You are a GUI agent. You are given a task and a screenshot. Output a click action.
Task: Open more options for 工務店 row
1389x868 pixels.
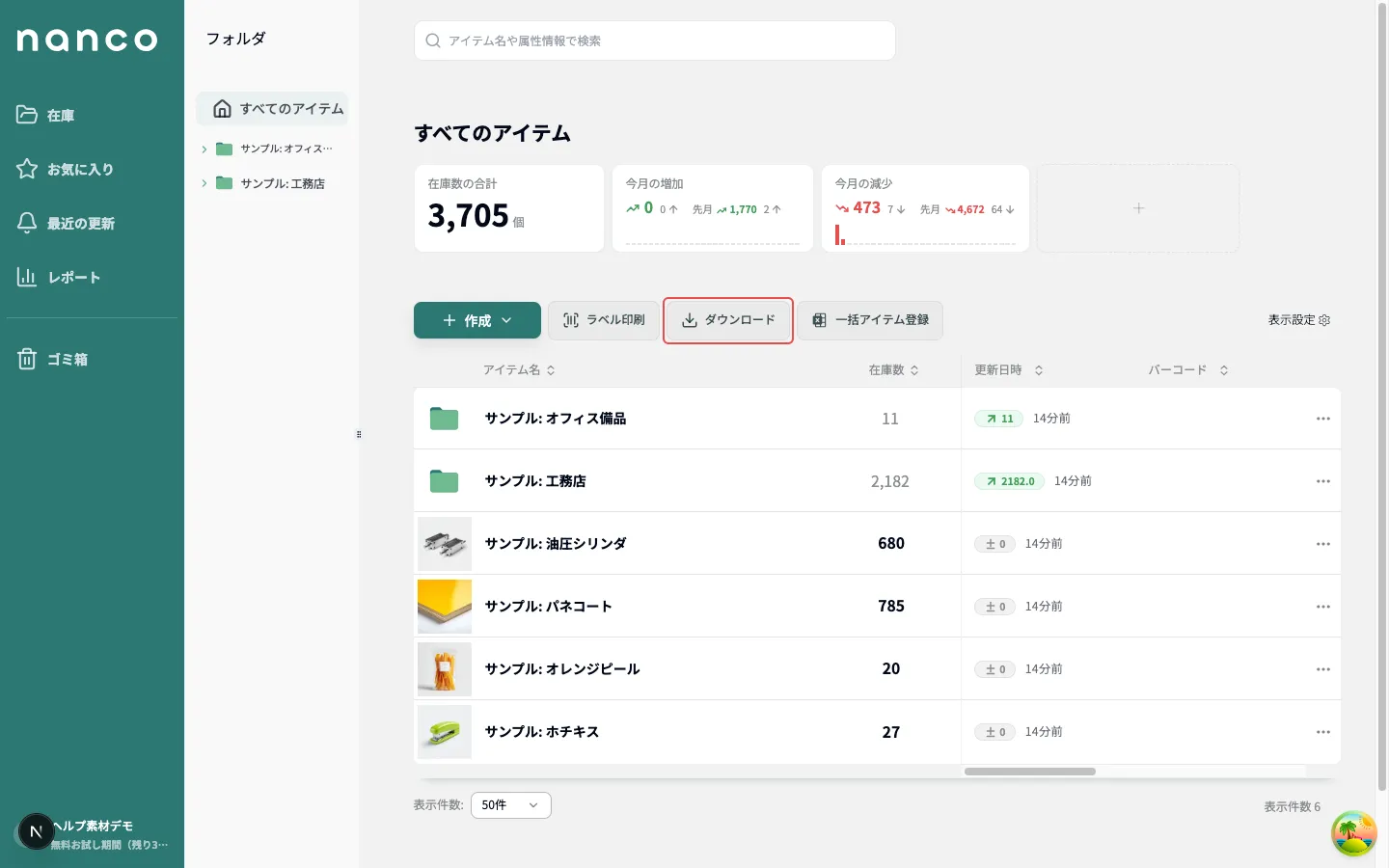(x=1323, y=481)
